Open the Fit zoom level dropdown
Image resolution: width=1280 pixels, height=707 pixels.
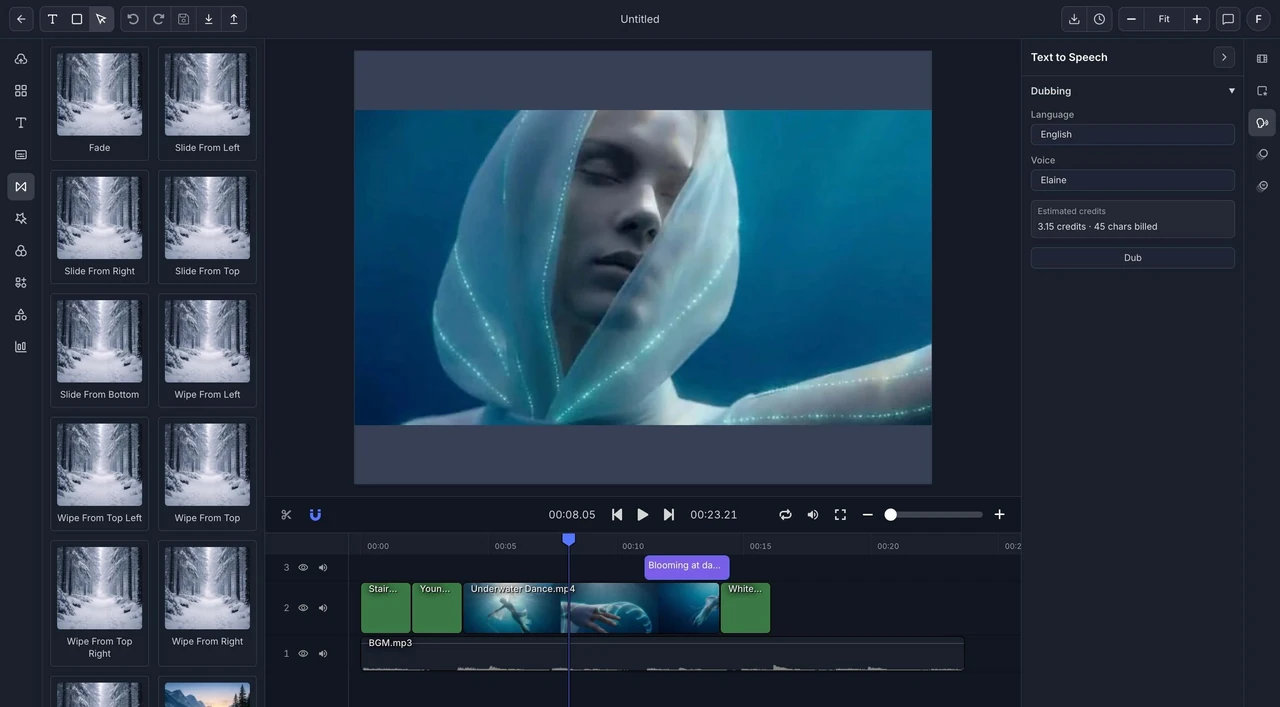[1164, 19]
